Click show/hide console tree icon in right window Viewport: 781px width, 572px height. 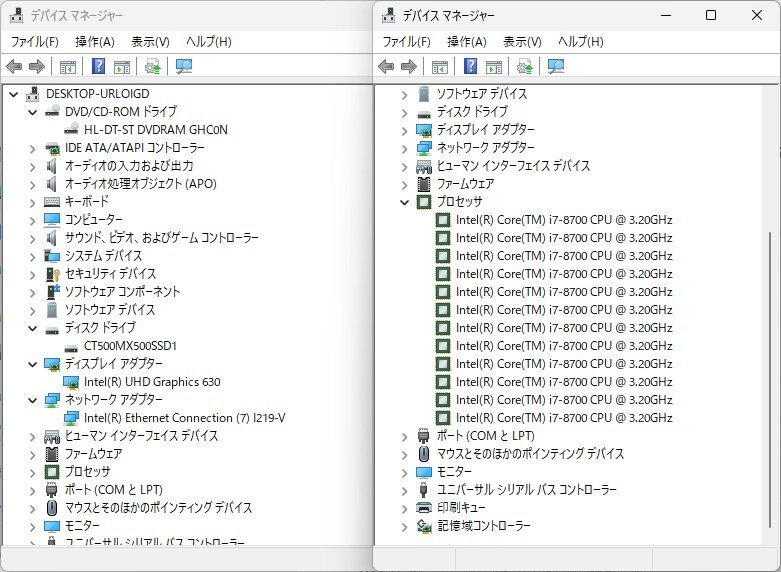440,66
